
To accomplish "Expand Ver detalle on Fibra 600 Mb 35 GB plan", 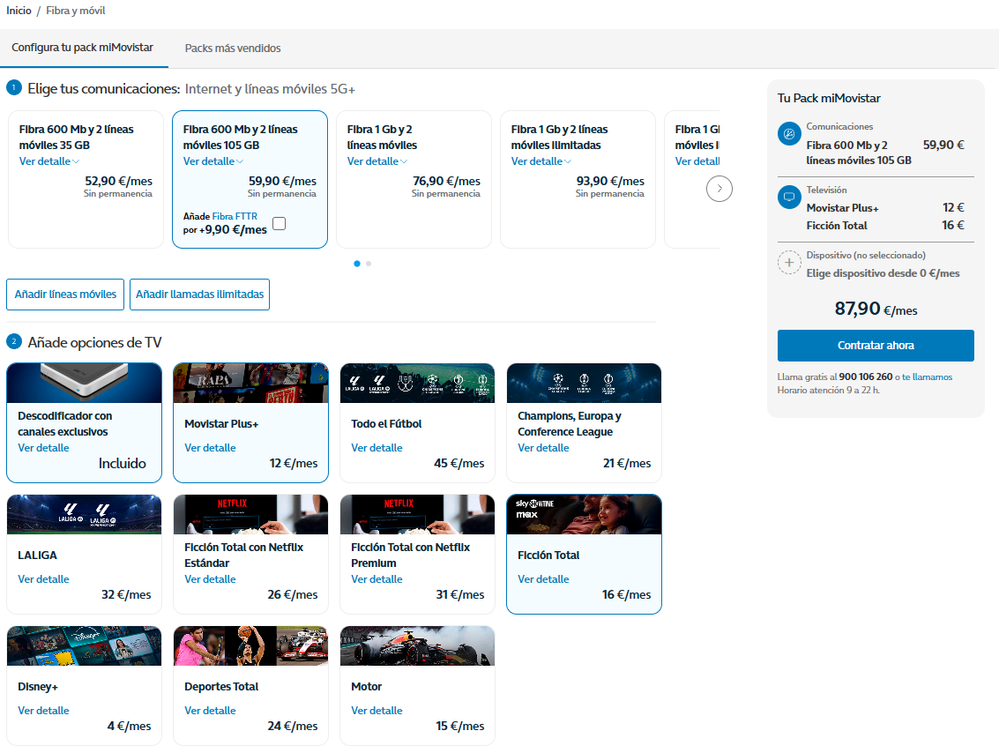I will point(49,161).
